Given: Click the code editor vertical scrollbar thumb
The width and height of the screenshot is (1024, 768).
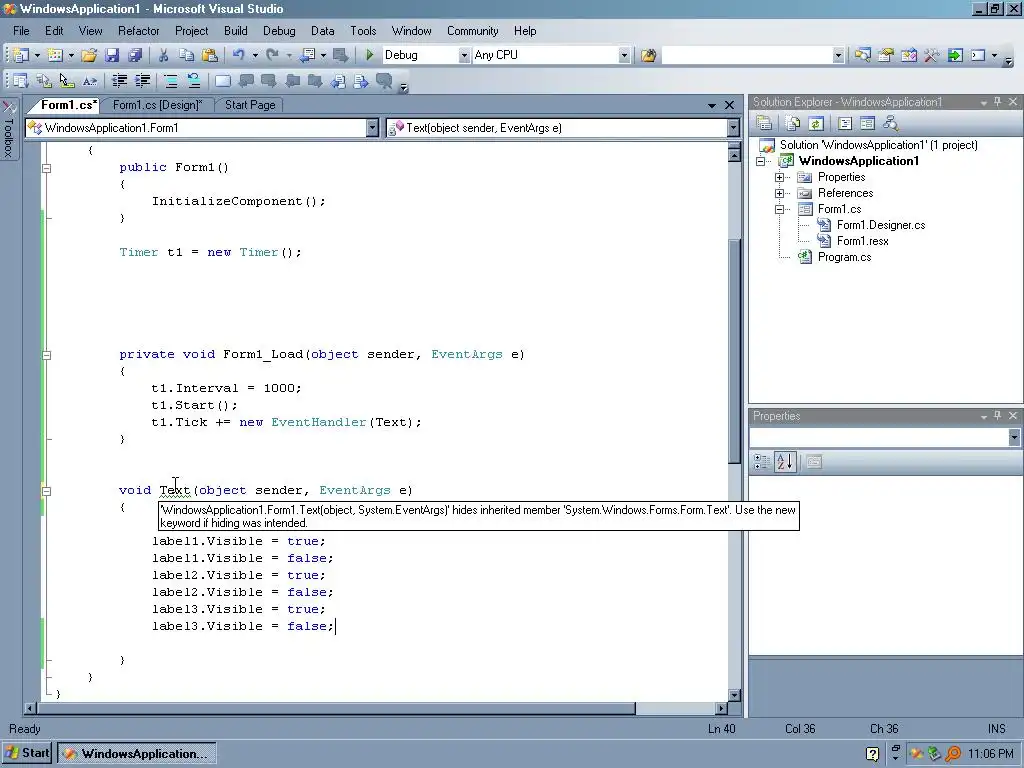Looking at the screenshot, I should point(734,351).
